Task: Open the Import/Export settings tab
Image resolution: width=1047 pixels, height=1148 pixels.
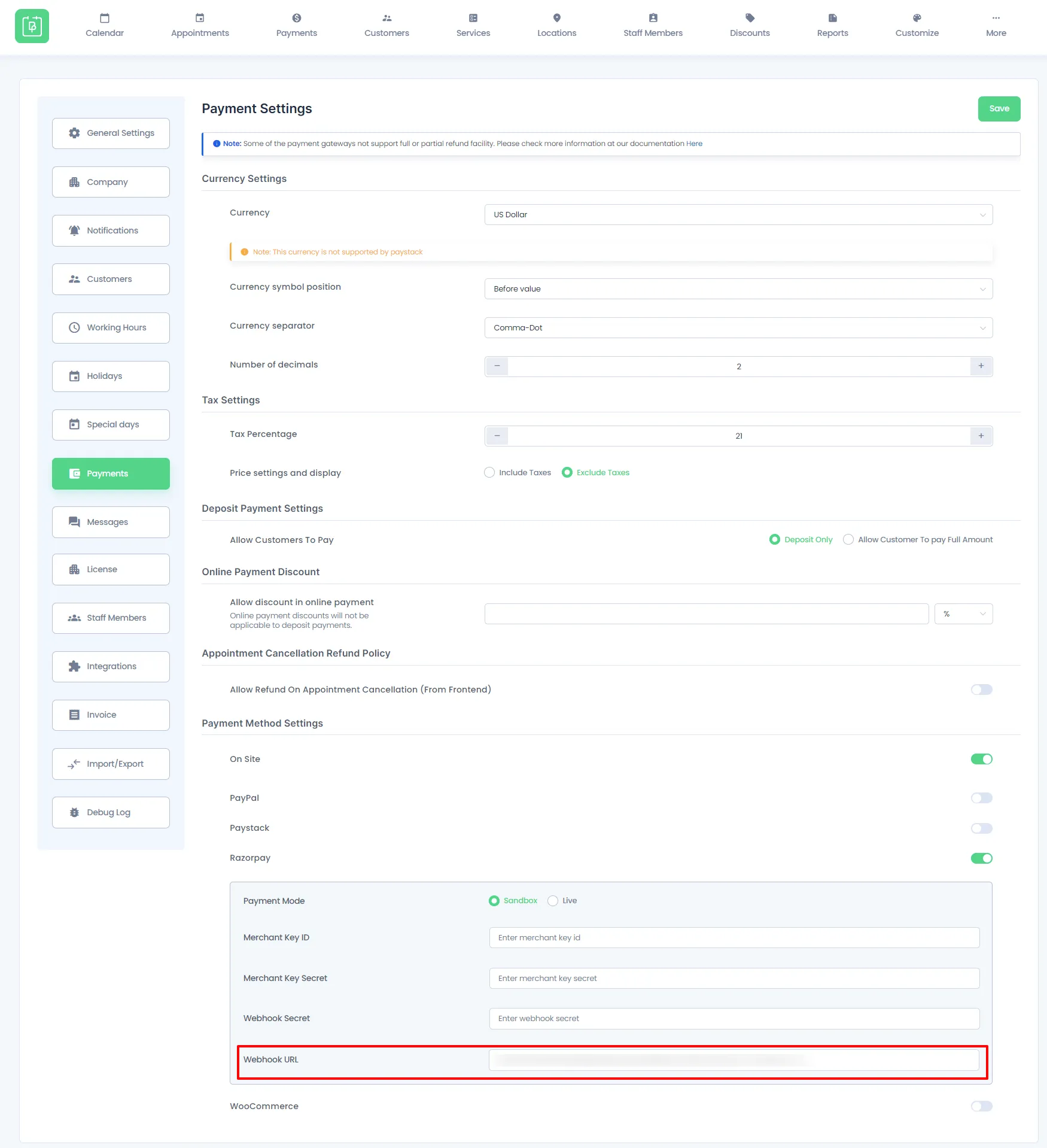Action: 111,764
